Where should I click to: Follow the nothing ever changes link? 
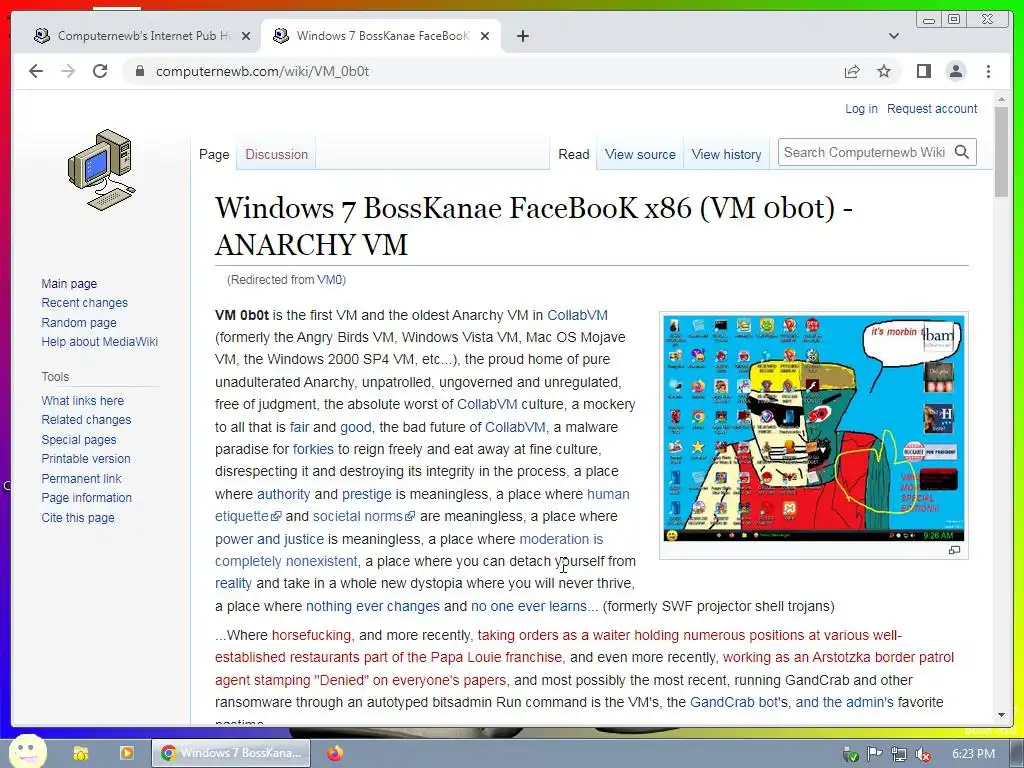373,606
